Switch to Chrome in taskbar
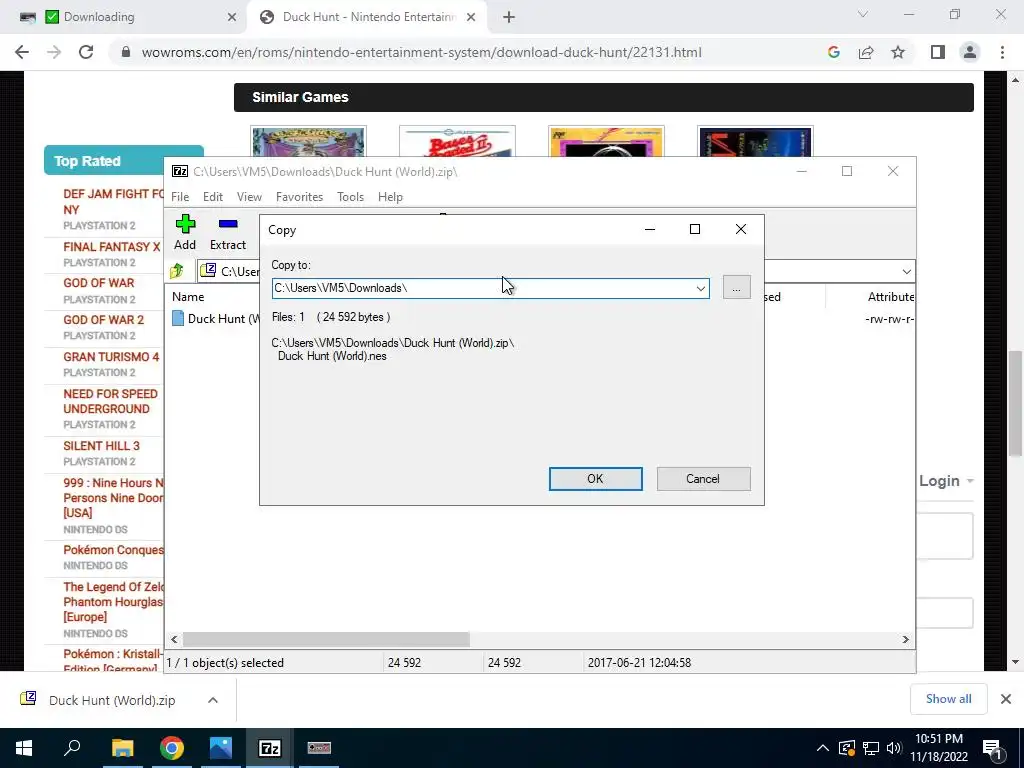 [x=172, y=748]
